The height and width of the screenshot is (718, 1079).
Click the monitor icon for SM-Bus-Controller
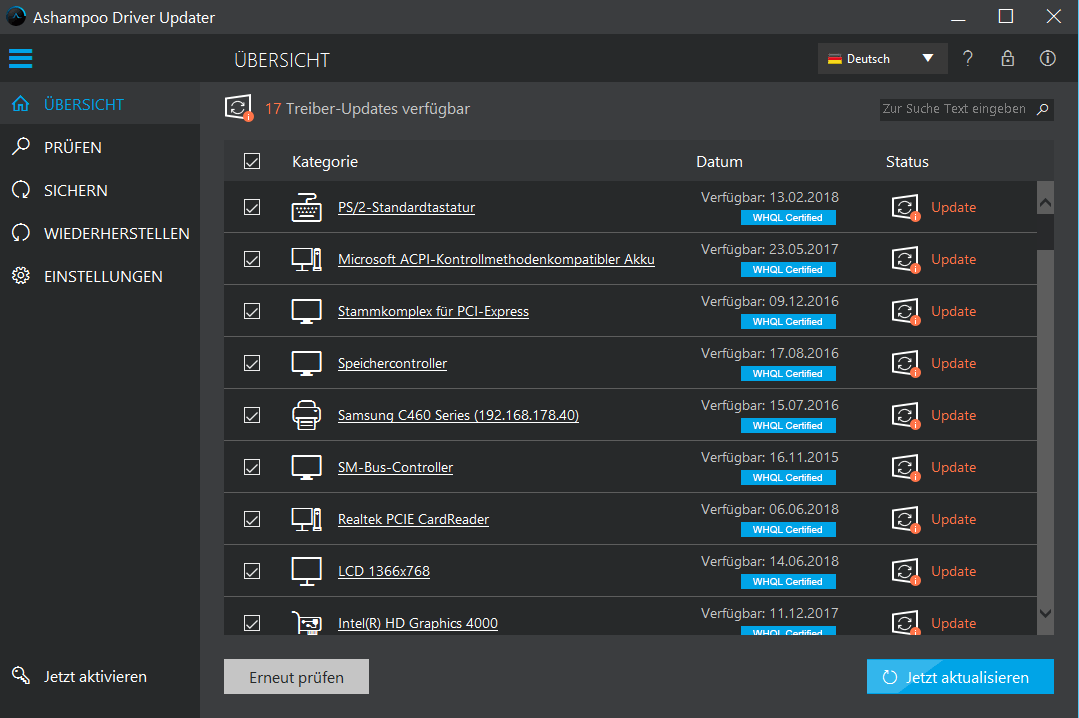(306, 467)
